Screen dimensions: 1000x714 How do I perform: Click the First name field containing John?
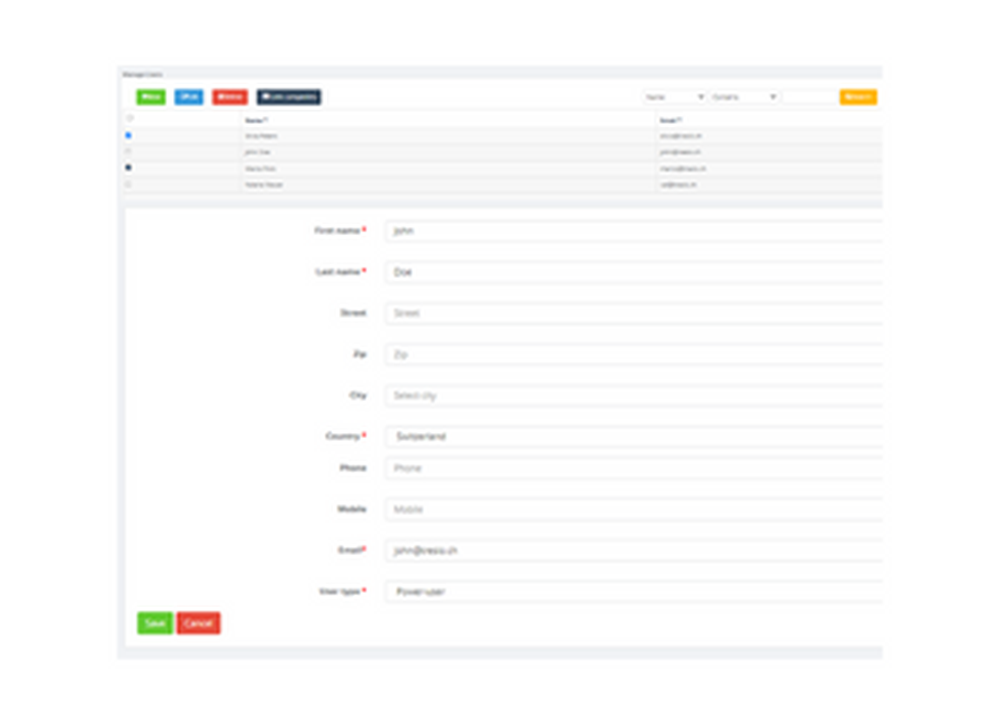(634, 231)
